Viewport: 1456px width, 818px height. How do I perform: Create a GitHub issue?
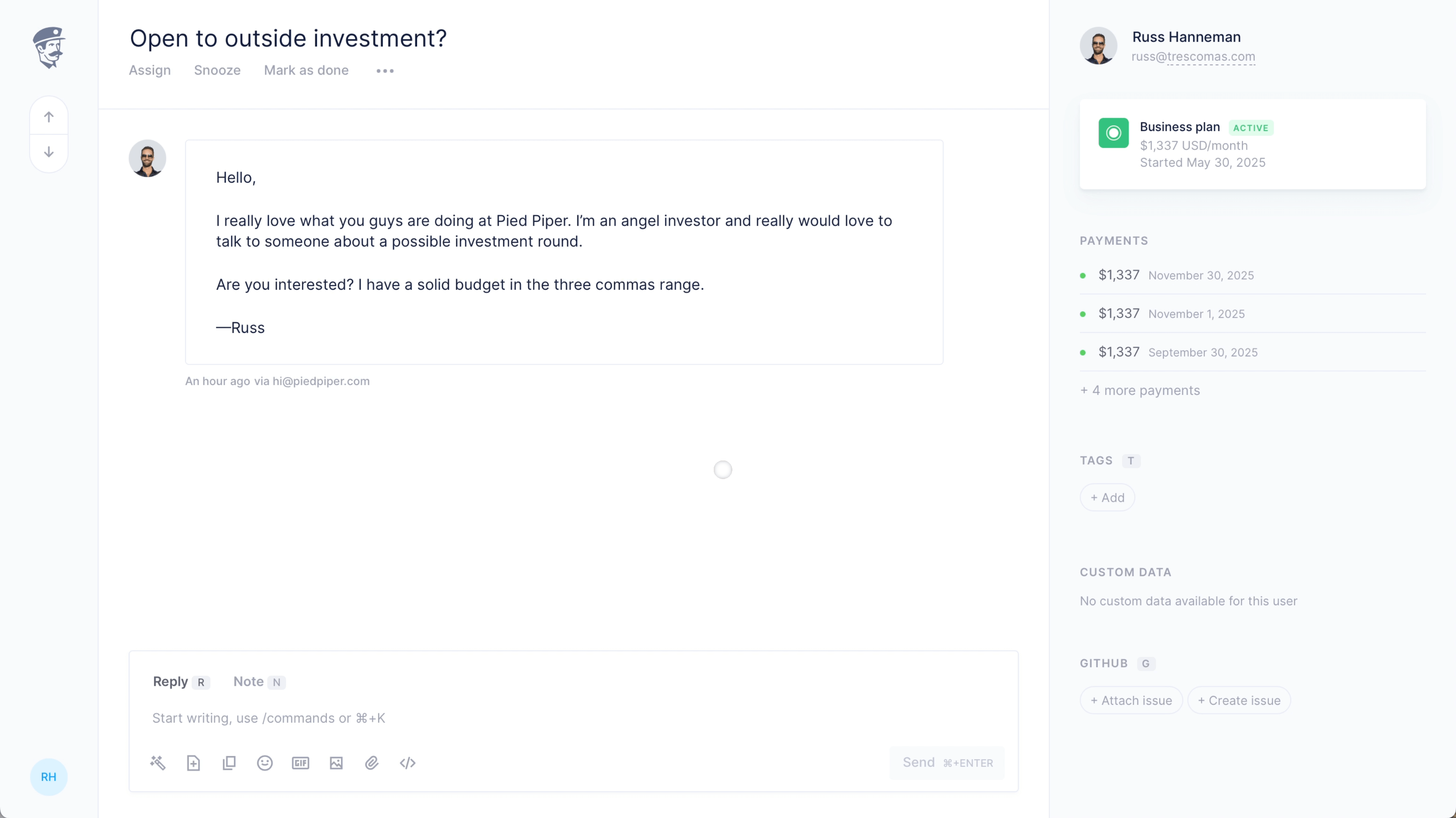[x=1239, y=700]
